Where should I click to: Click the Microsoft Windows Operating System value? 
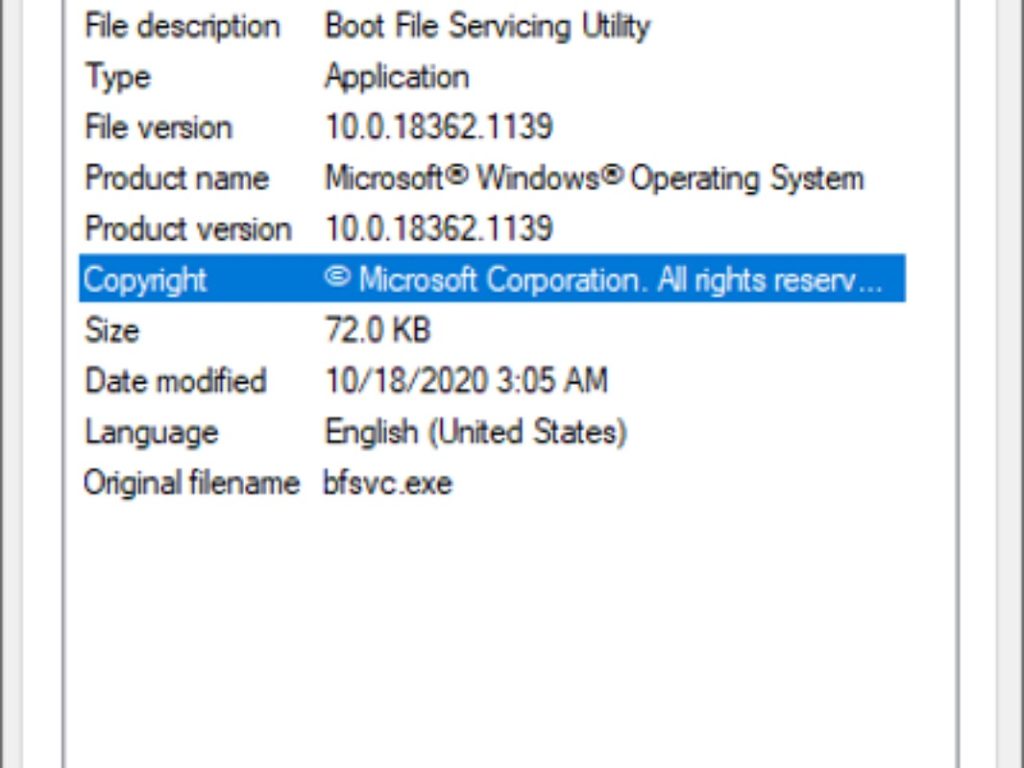[594, 179]
